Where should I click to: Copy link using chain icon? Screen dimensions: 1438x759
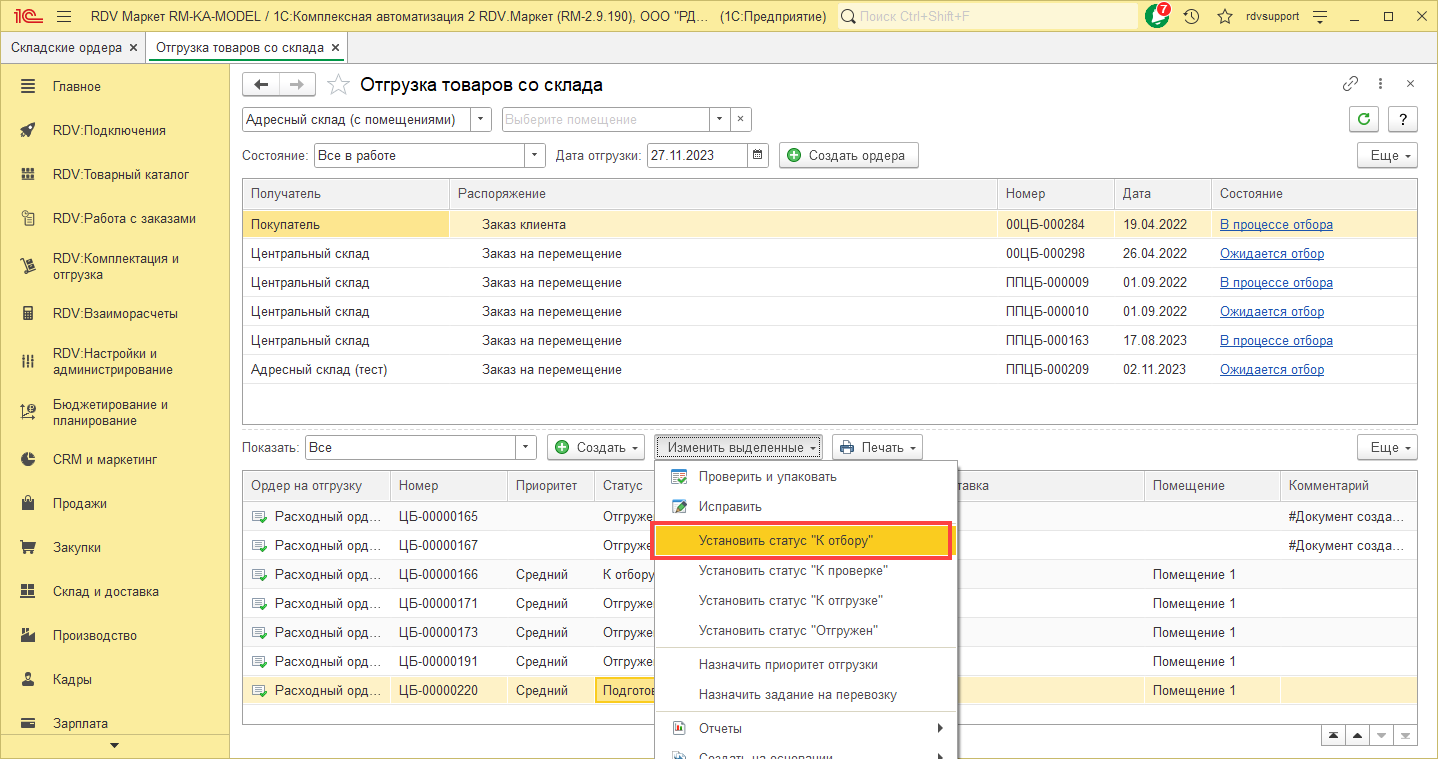pyautogui.click(x=1350, y=84)
